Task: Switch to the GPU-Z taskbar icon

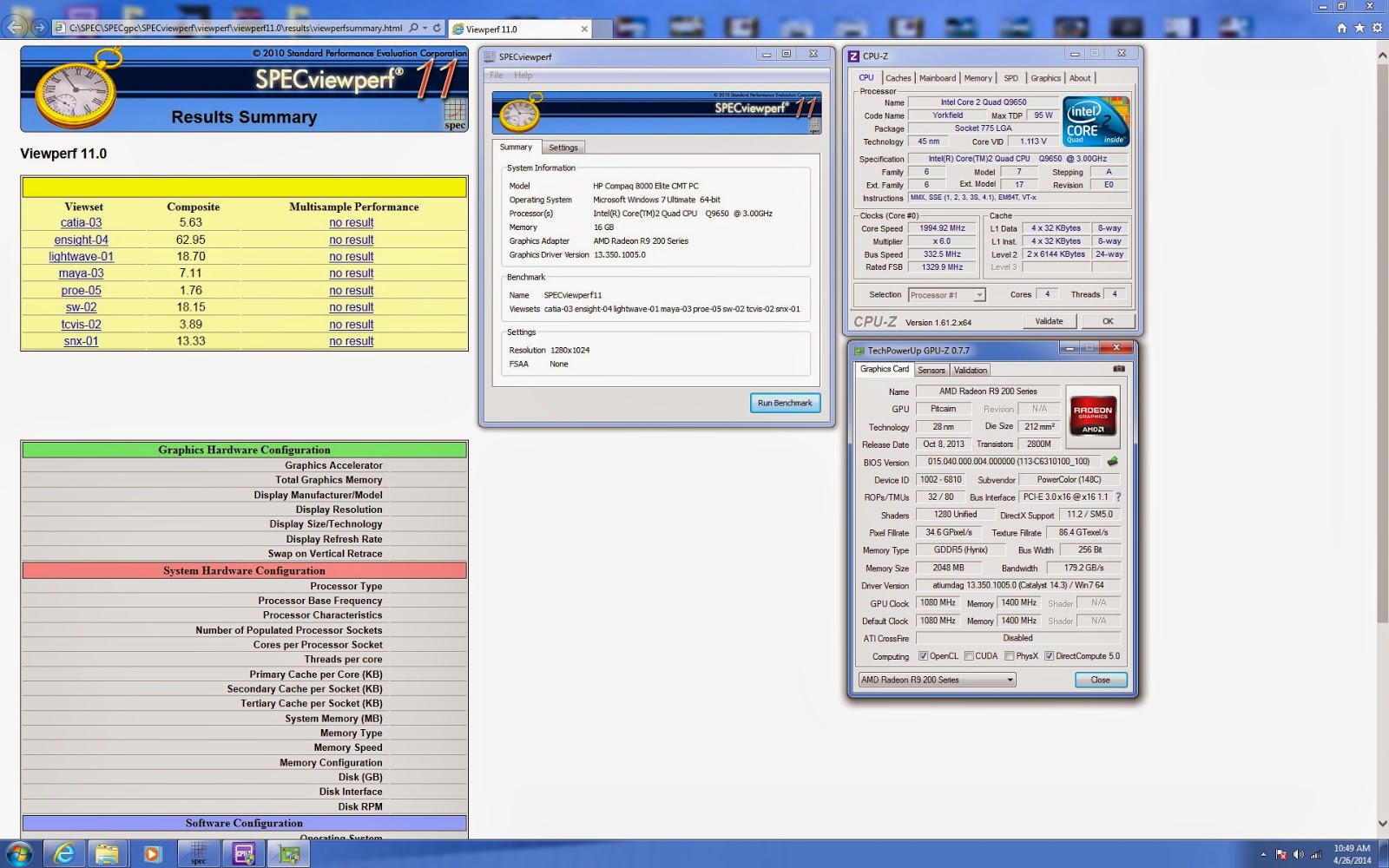Action: (x=289, y=854)
